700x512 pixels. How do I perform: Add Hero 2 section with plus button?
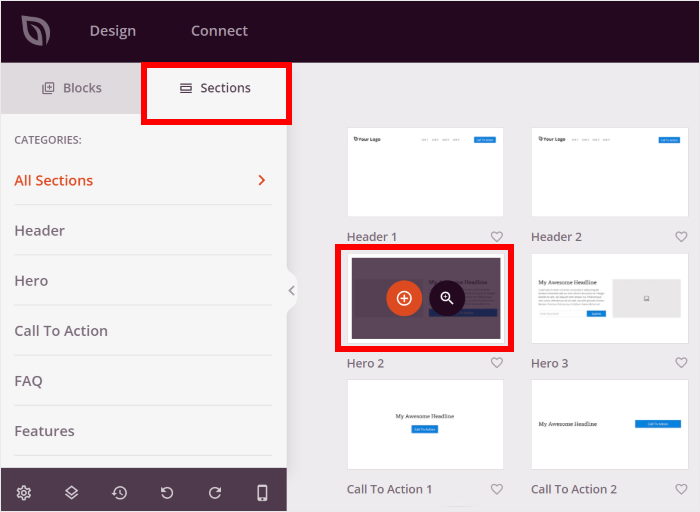coord(404,298)
